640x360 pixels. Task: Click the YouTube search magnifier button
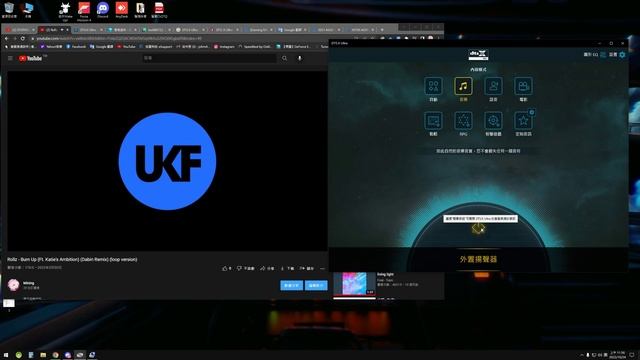tap(284, 58)
